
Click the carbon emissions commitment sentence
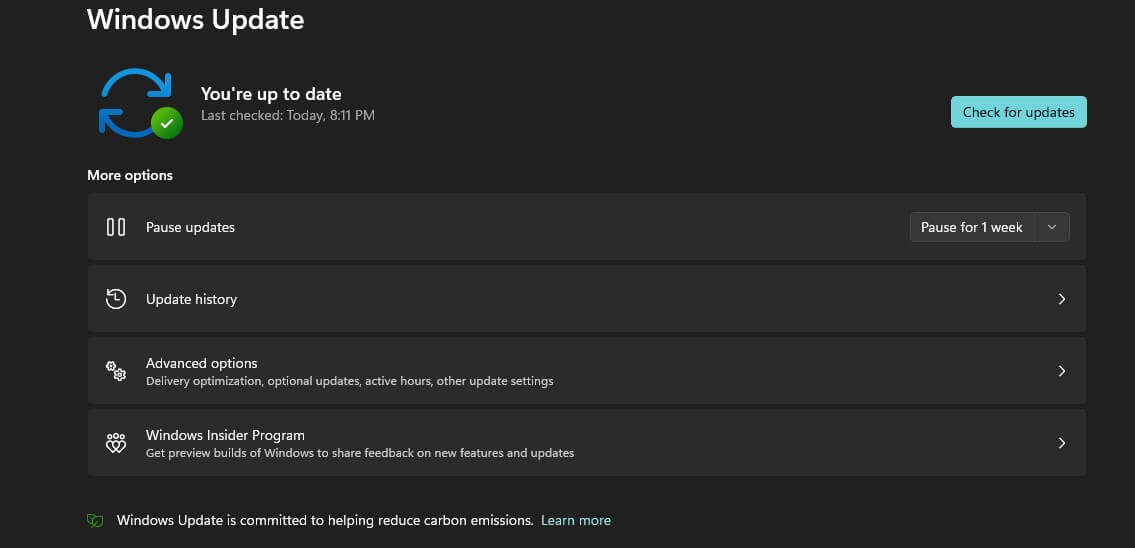[325, 520]
